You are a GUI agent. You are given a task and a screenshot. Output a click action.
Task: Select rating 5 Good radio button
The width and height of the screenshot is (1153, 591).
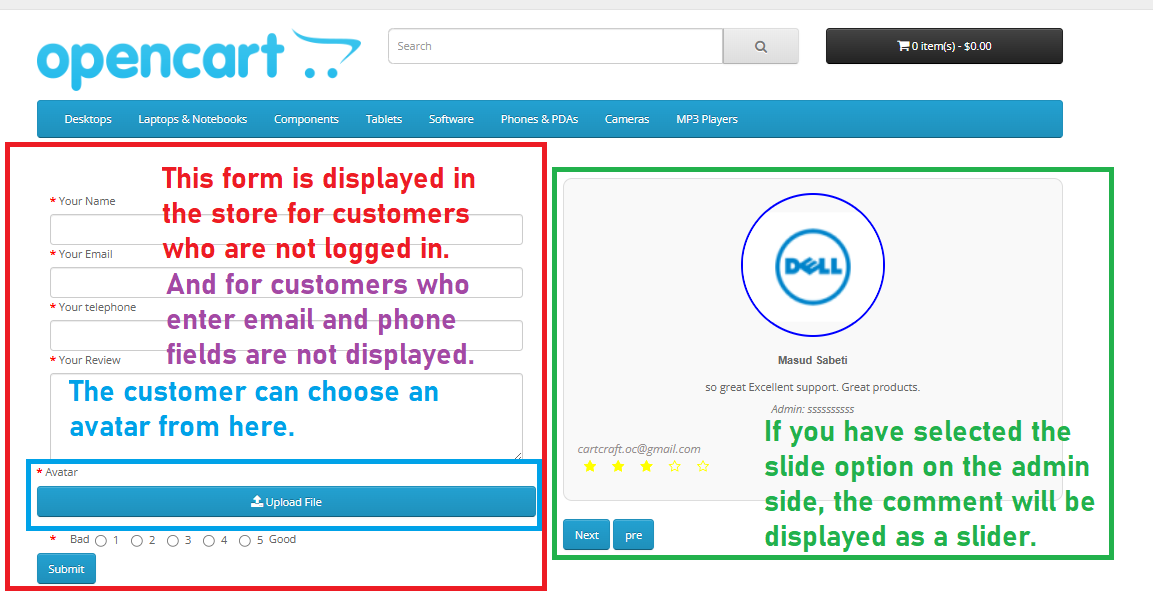click(x=245, y=541)
